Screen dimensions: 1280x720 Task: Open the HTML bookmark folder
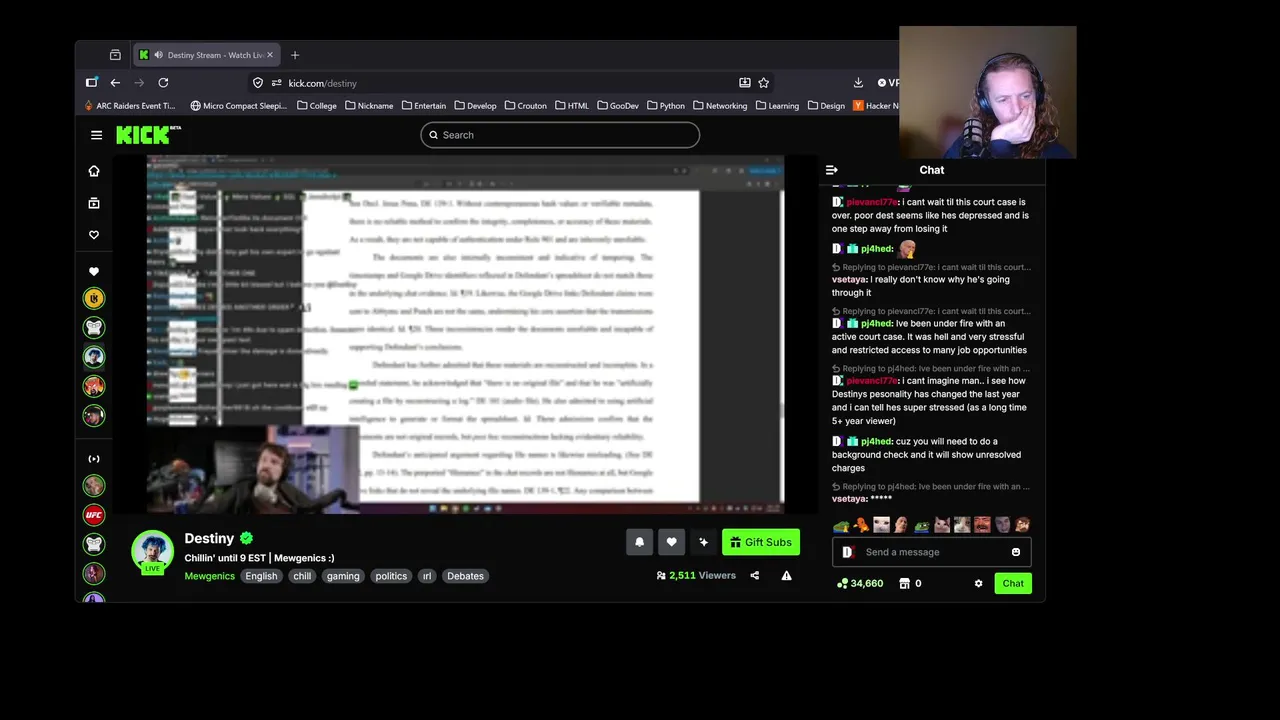click(571, 106)
